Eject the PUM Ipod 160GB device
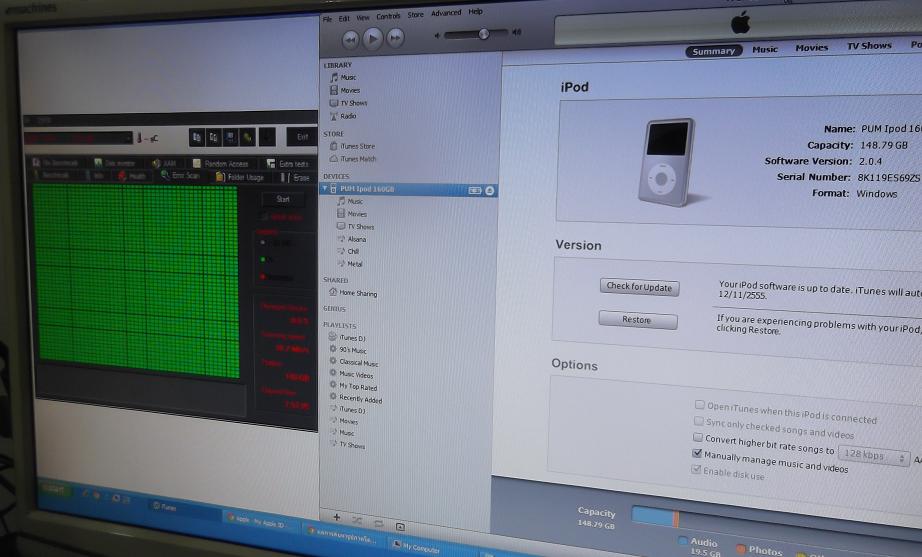 (490, 190)
